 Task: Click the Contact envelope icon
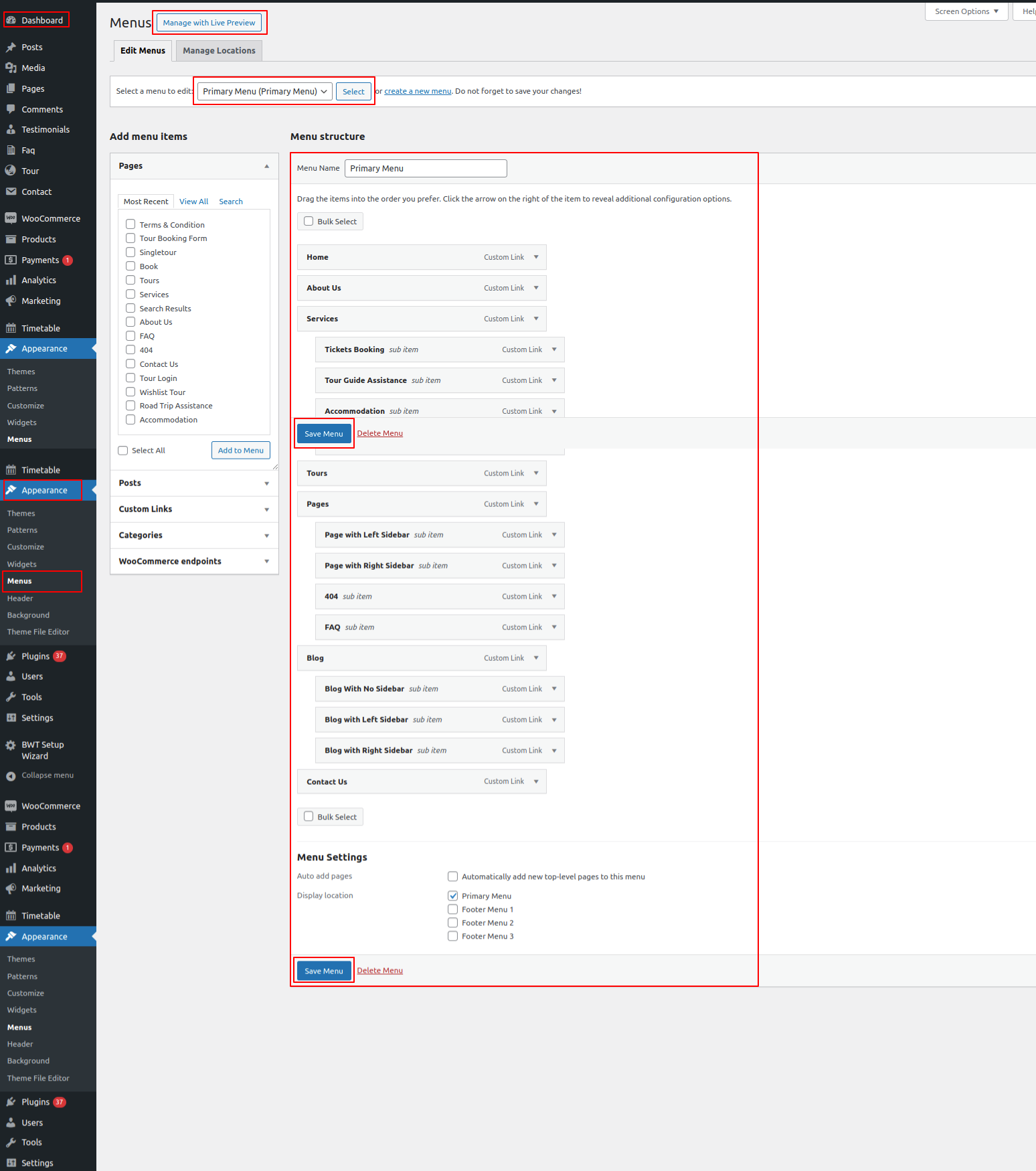(11, 191)
